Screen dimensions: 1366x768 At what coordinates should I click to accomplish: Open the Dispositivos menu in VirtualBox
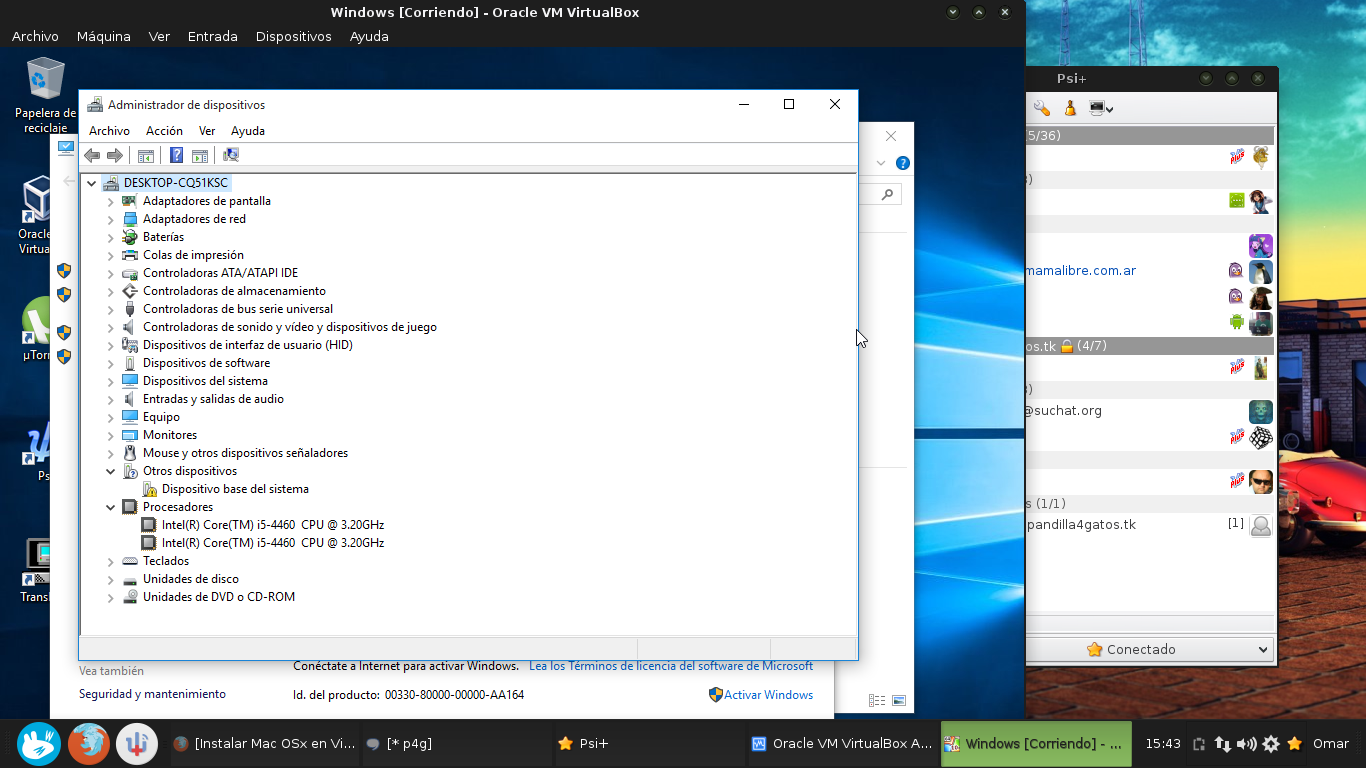pos(293,36)
